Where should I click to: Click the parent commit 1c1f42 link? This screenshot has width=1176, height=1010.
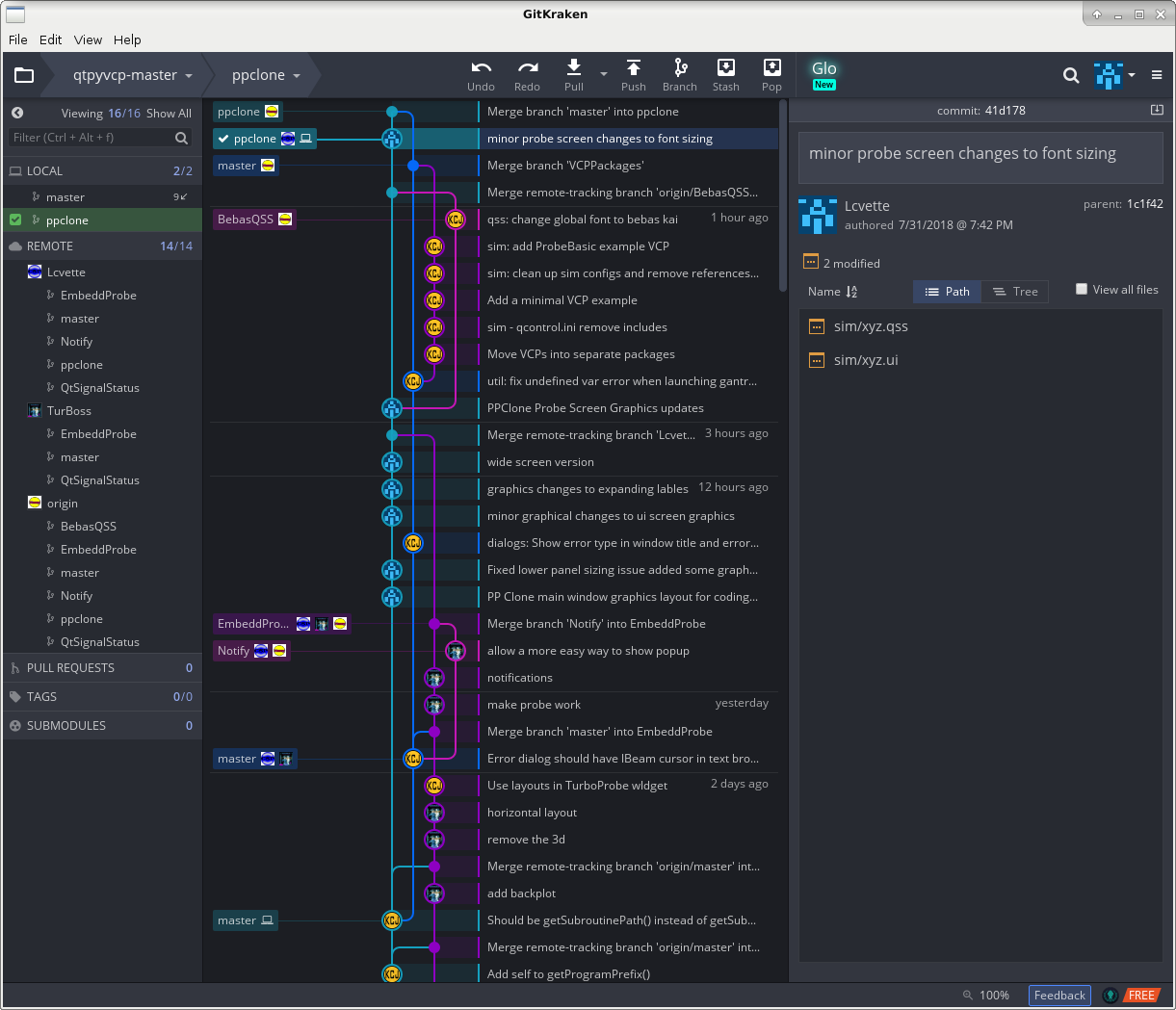click(1145, 204)
